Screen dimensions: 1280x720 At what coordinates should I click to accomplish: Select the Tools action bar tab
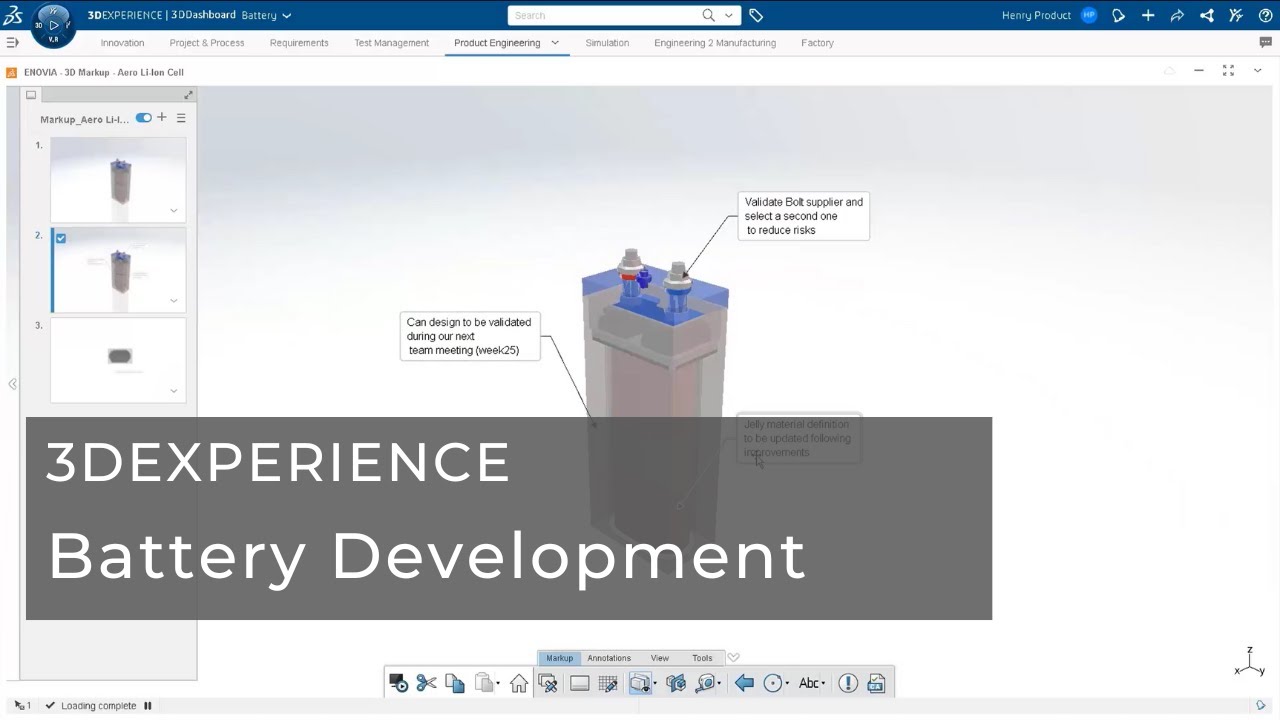click(702, 658)
